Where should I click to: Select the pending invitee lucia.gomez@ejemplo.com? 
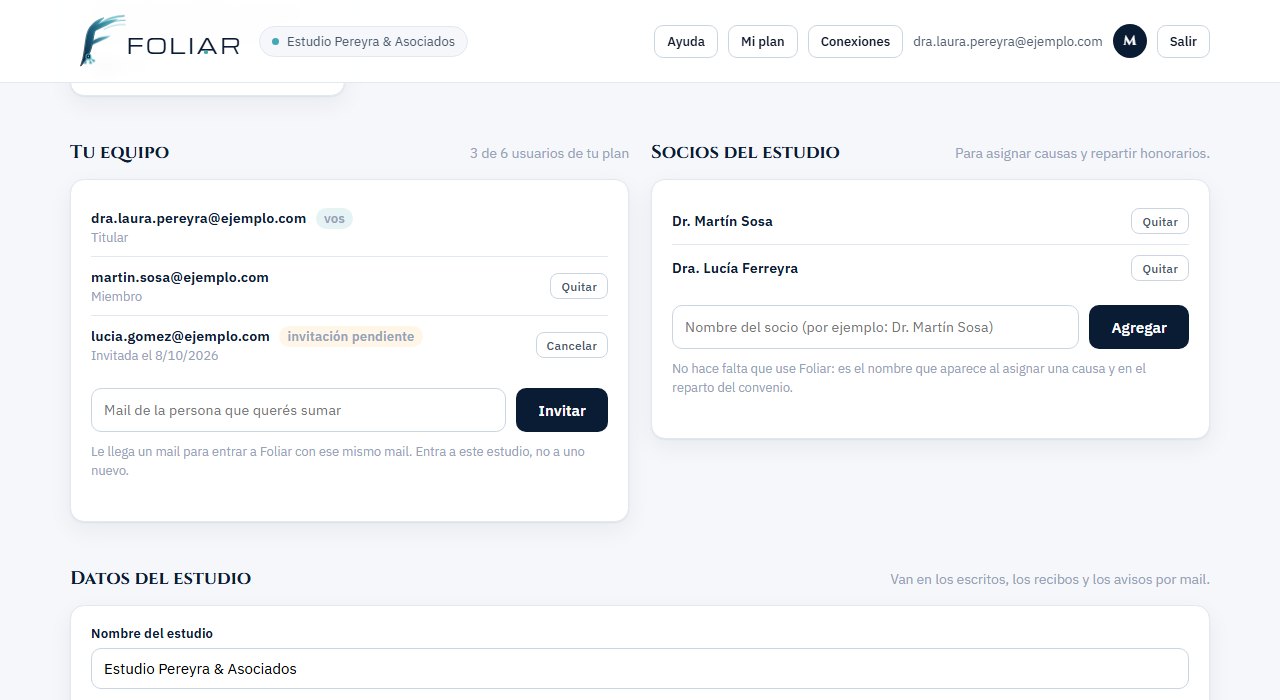(180, 336)
